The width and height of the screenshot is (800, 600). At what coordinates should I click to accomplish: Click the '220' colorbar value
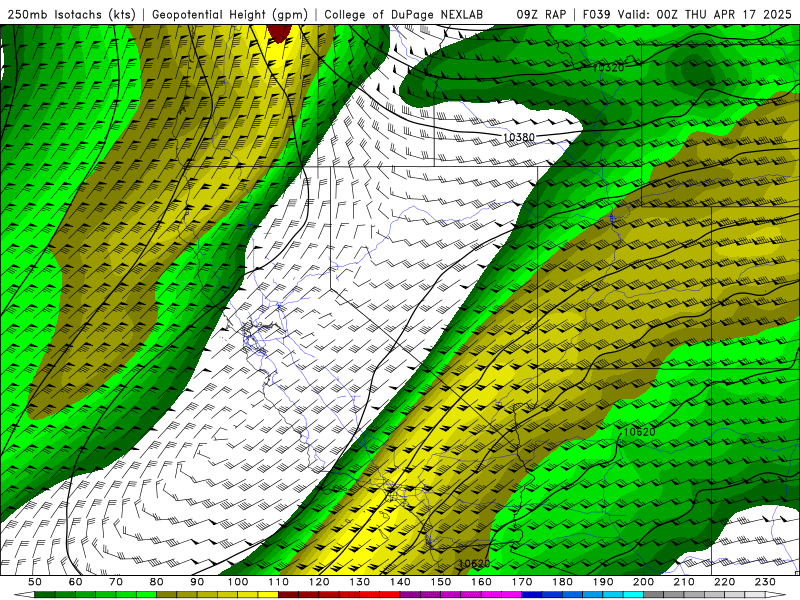pos(724,582)
